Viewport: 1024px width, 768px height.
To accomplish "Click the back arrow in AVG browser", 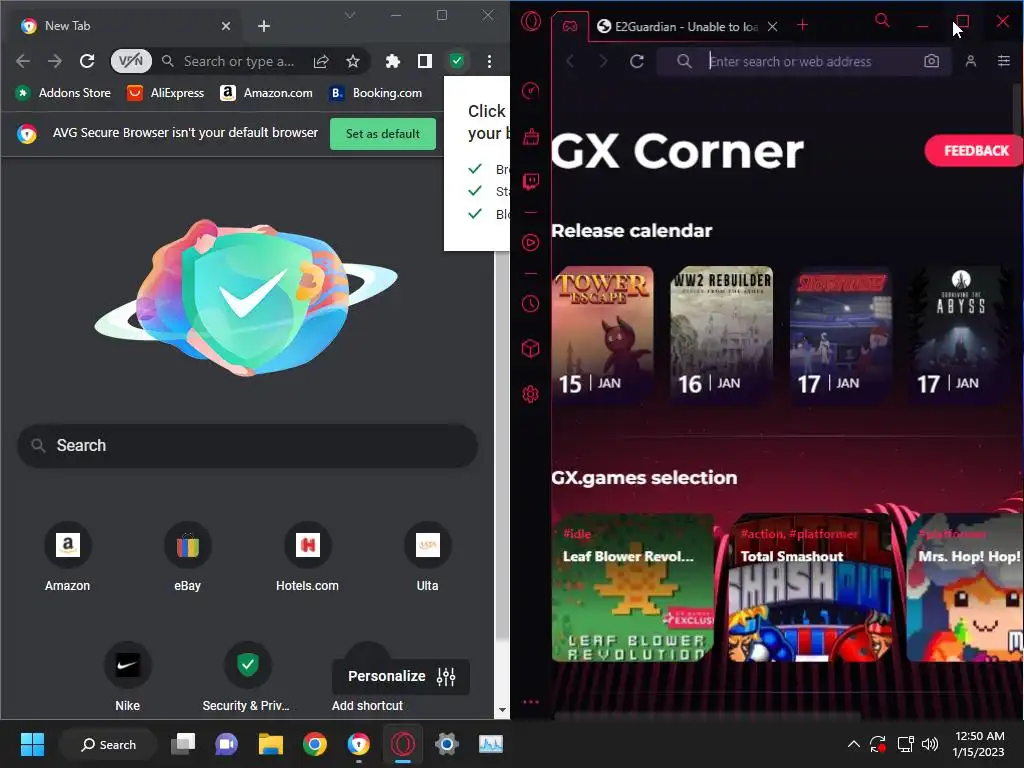I will [23, 61].
